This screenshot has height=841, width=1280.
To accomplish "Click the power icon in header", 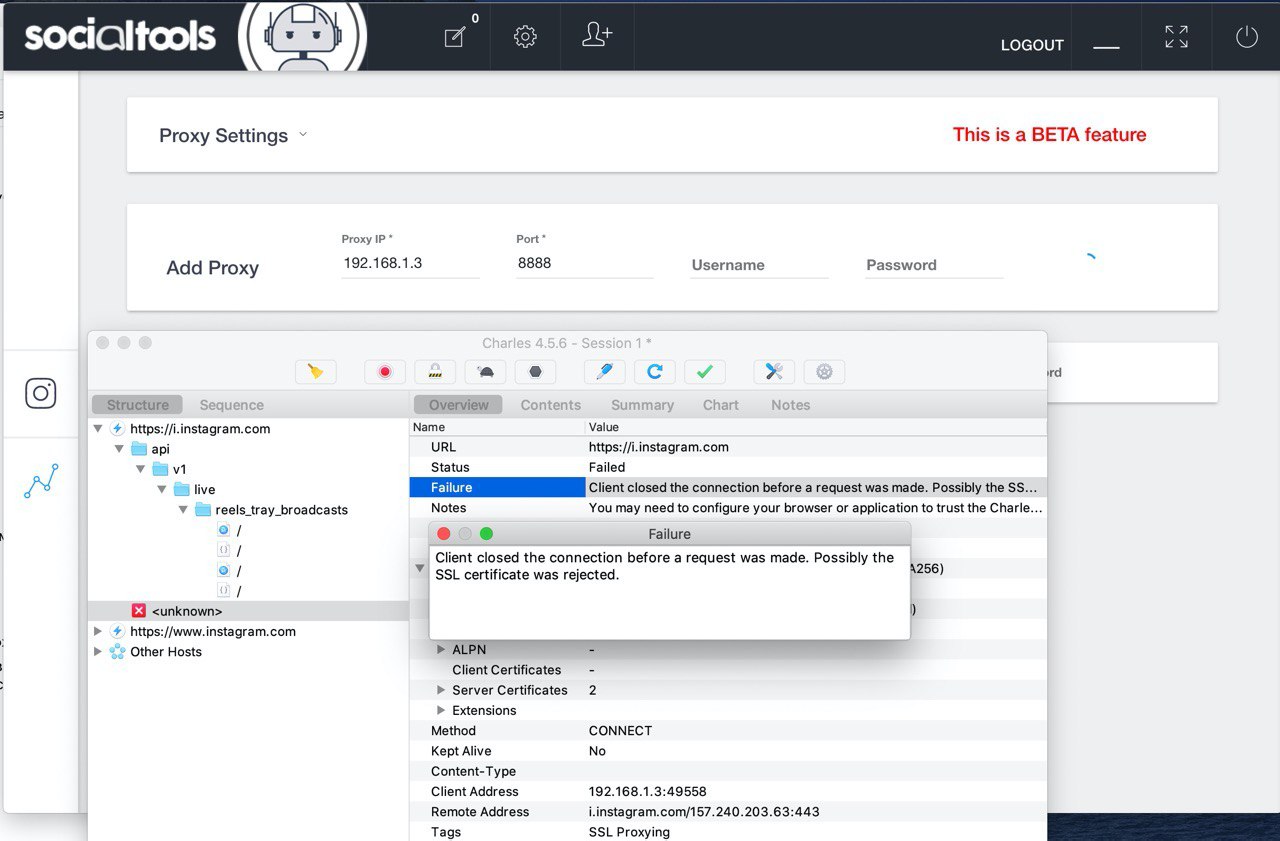I will [1246, 37].
